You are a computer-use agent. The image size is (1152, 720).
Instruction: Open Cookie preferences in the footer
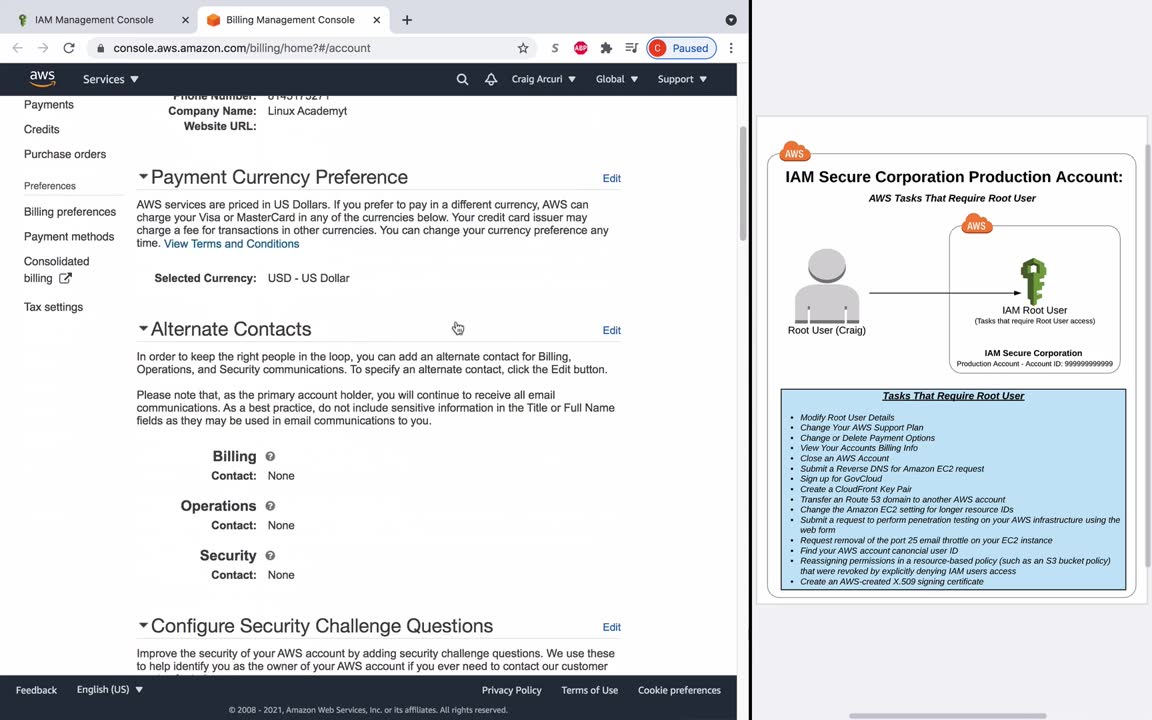679,691
